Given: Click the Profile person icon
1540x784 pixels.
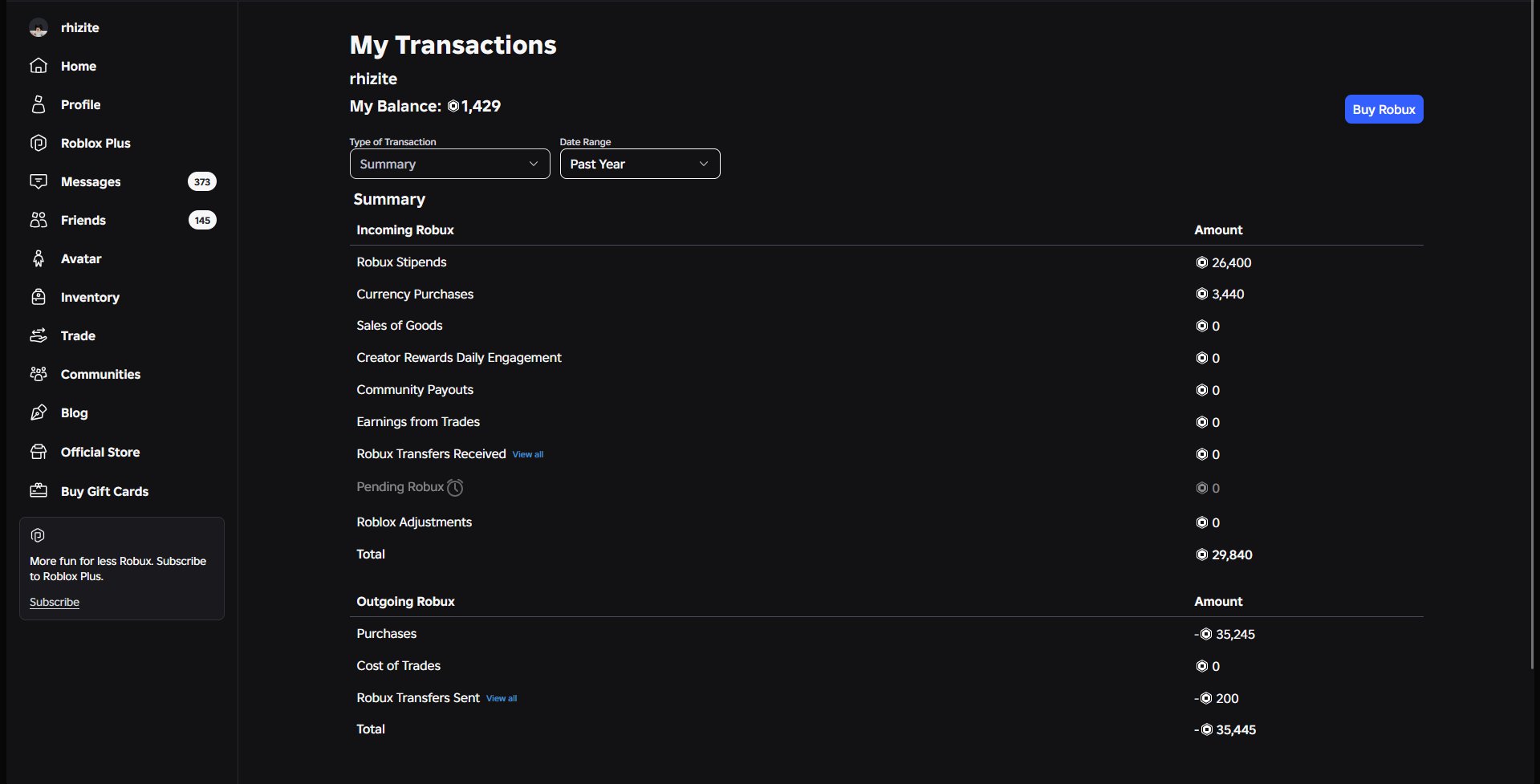Looking at the screenshot, I should 39,104.
